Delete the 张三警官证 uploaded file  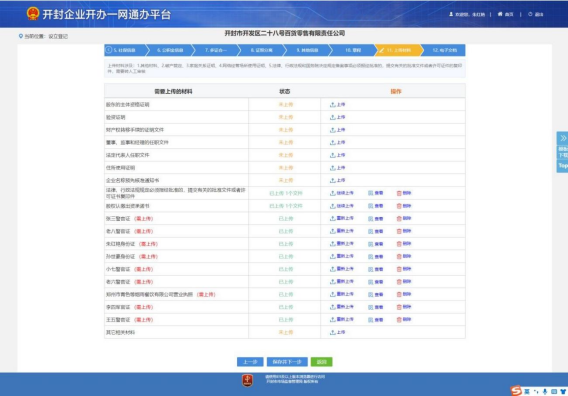pos(404,218)
